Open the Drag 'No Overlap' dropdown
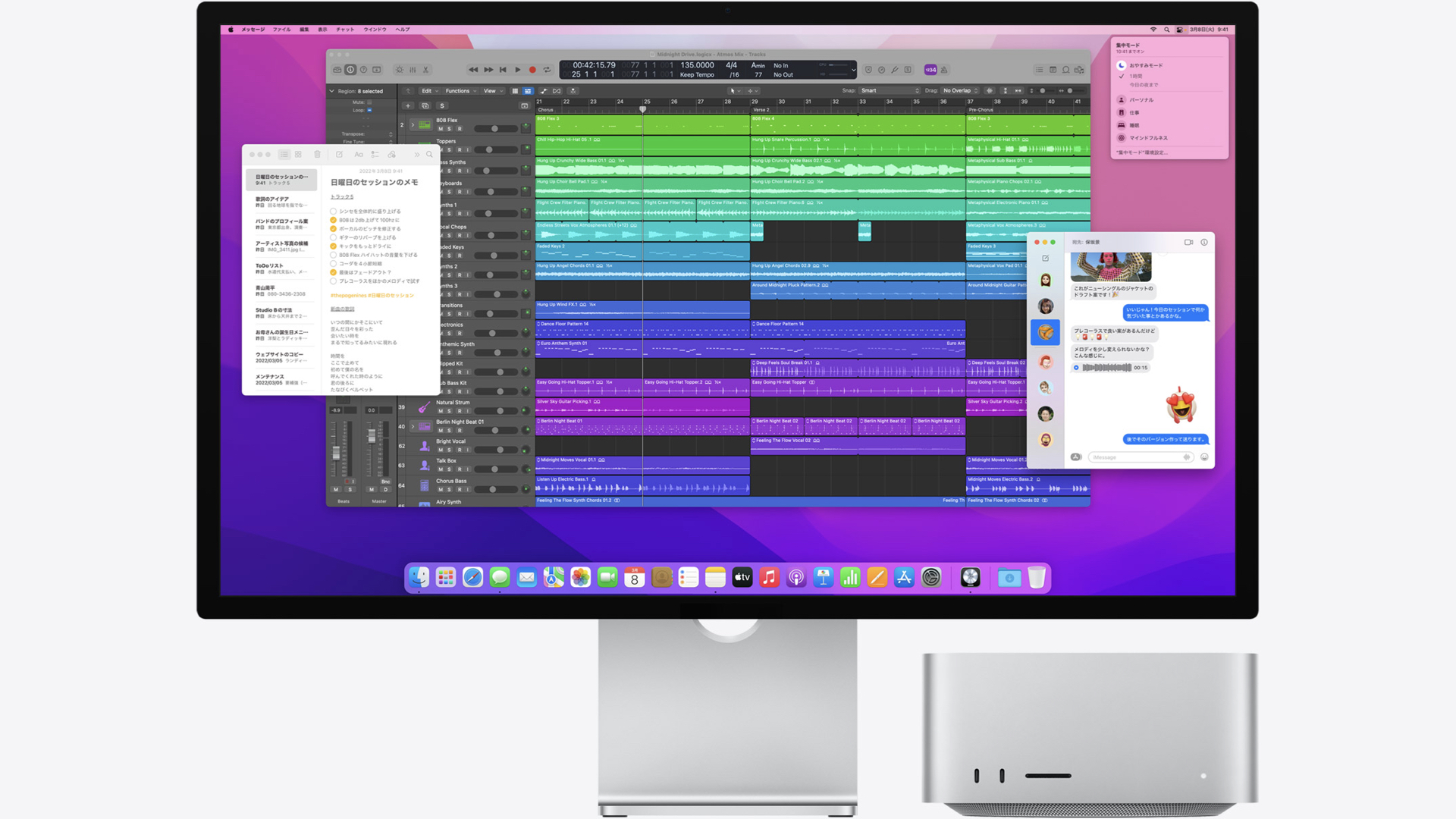This screenshot has width=1456, height=819. 960,91
